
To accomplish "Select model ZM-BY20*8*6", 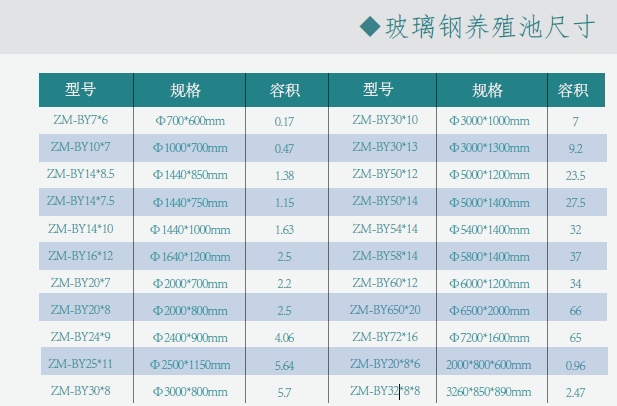I will click(x=385, y=364).
